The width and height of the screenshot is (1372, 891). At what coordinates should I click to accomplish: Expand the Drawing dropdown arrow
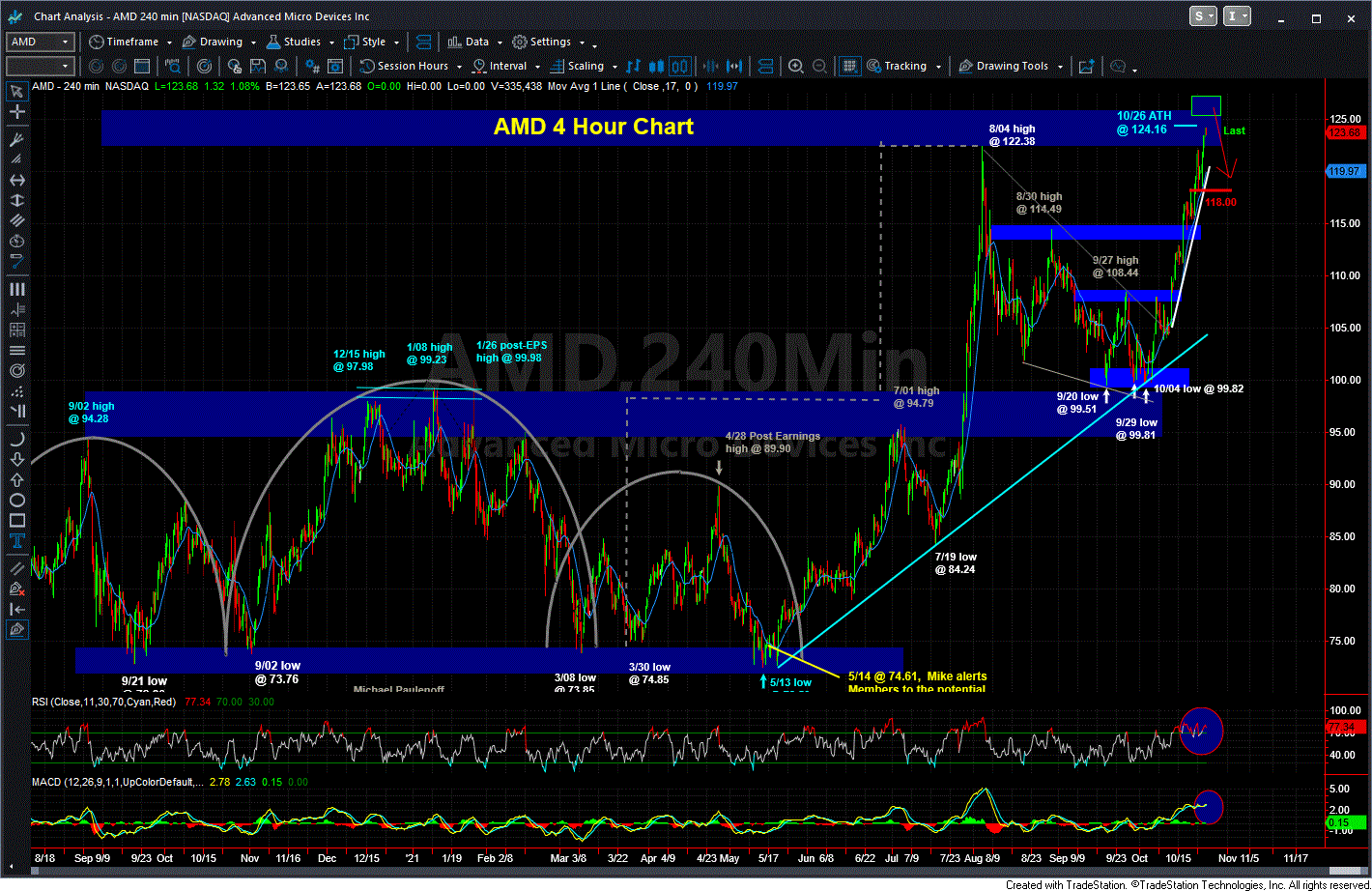click(x=253, y=43)
